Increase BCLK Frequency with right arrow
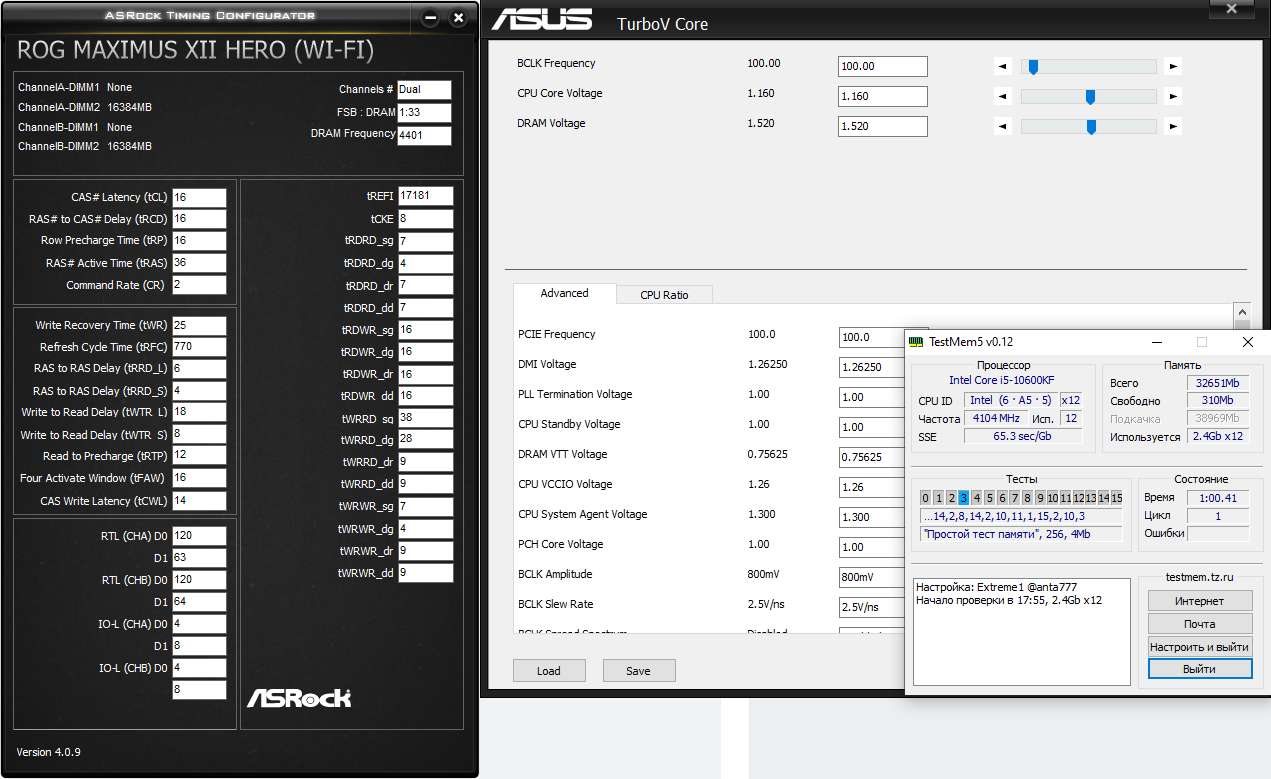The height and width of the screenshot is (779, 1271). click(x=1174, y=67)
